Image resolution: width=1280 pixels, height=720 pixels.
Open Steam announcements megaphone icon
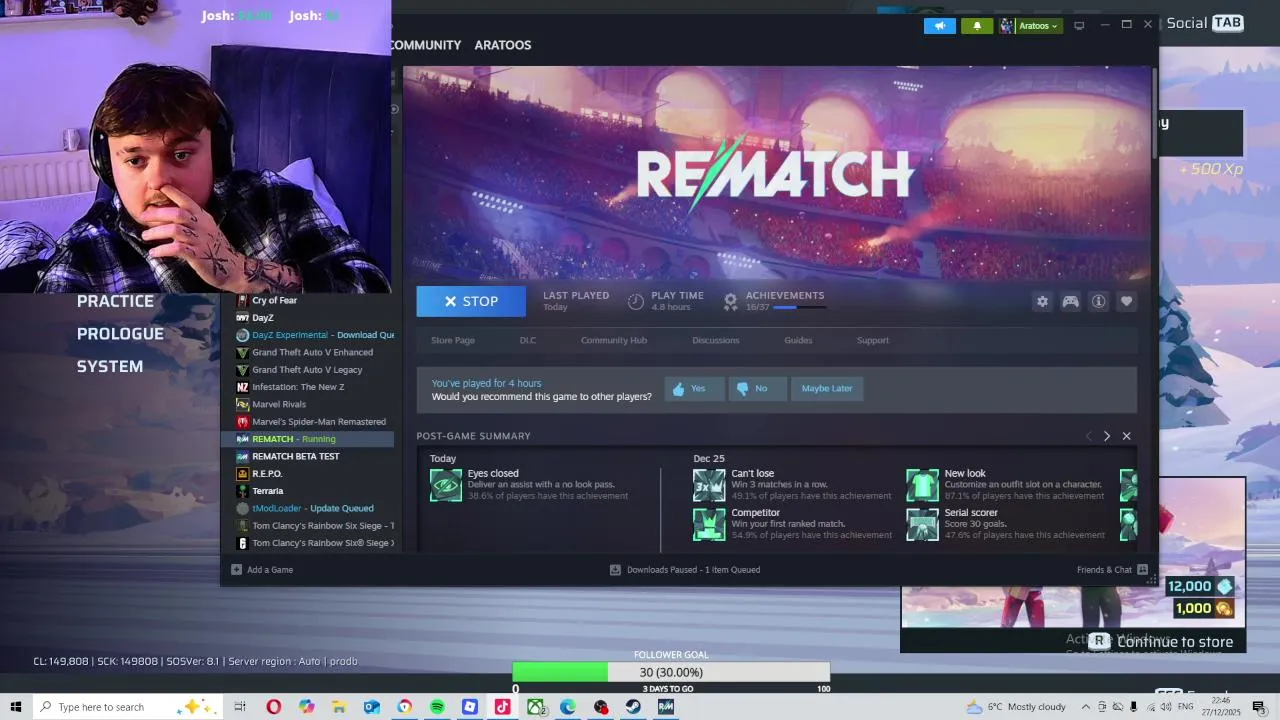(939, 26)
